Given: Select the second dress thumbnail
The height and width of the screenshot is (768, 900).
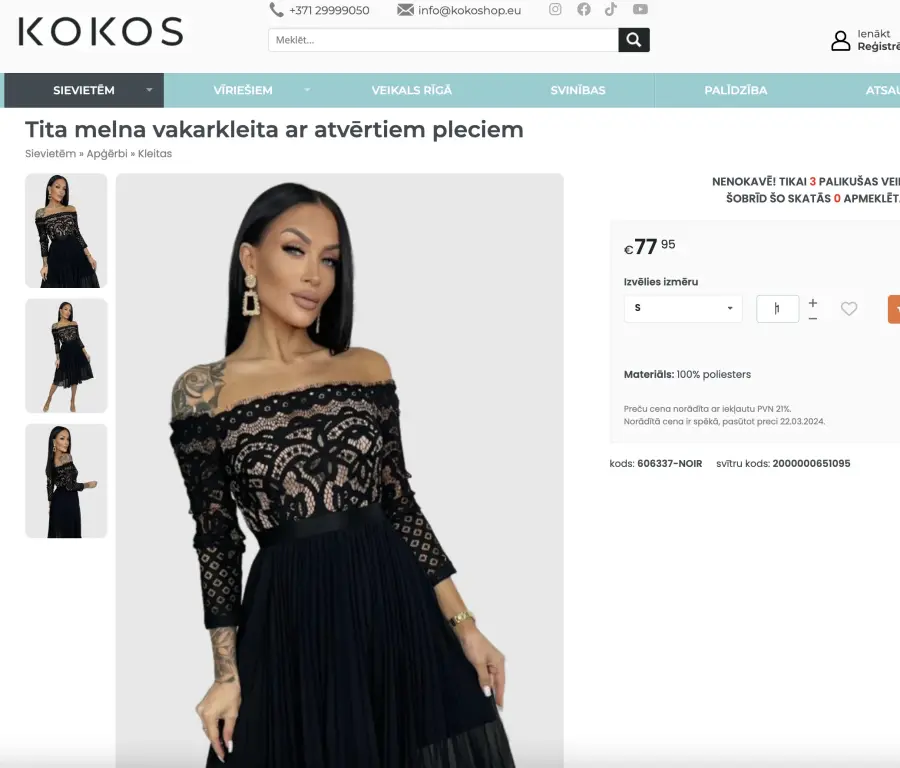Looking at the screenshot, I should [x=66, y=356].
